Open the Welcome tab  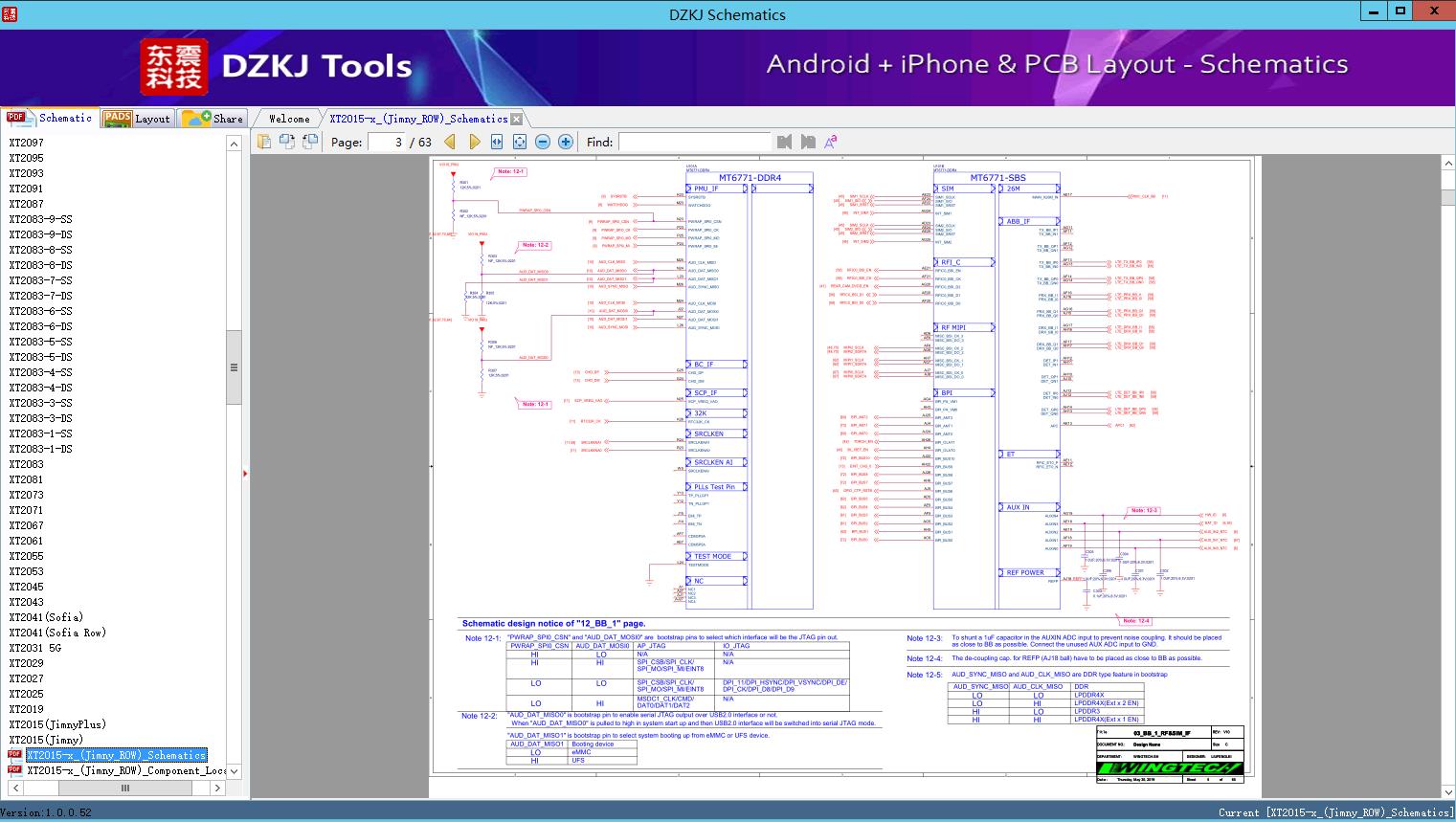click(289, 119)
